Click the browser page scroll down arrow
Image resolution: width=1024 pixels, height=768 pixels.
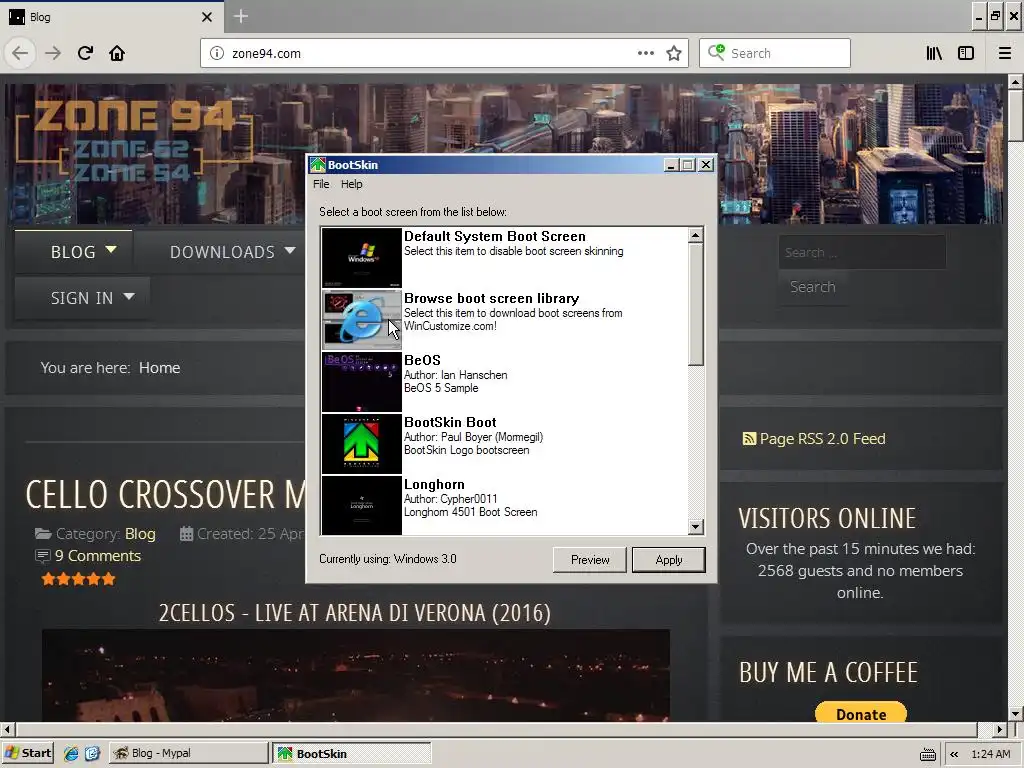(x=1015, y=714)
